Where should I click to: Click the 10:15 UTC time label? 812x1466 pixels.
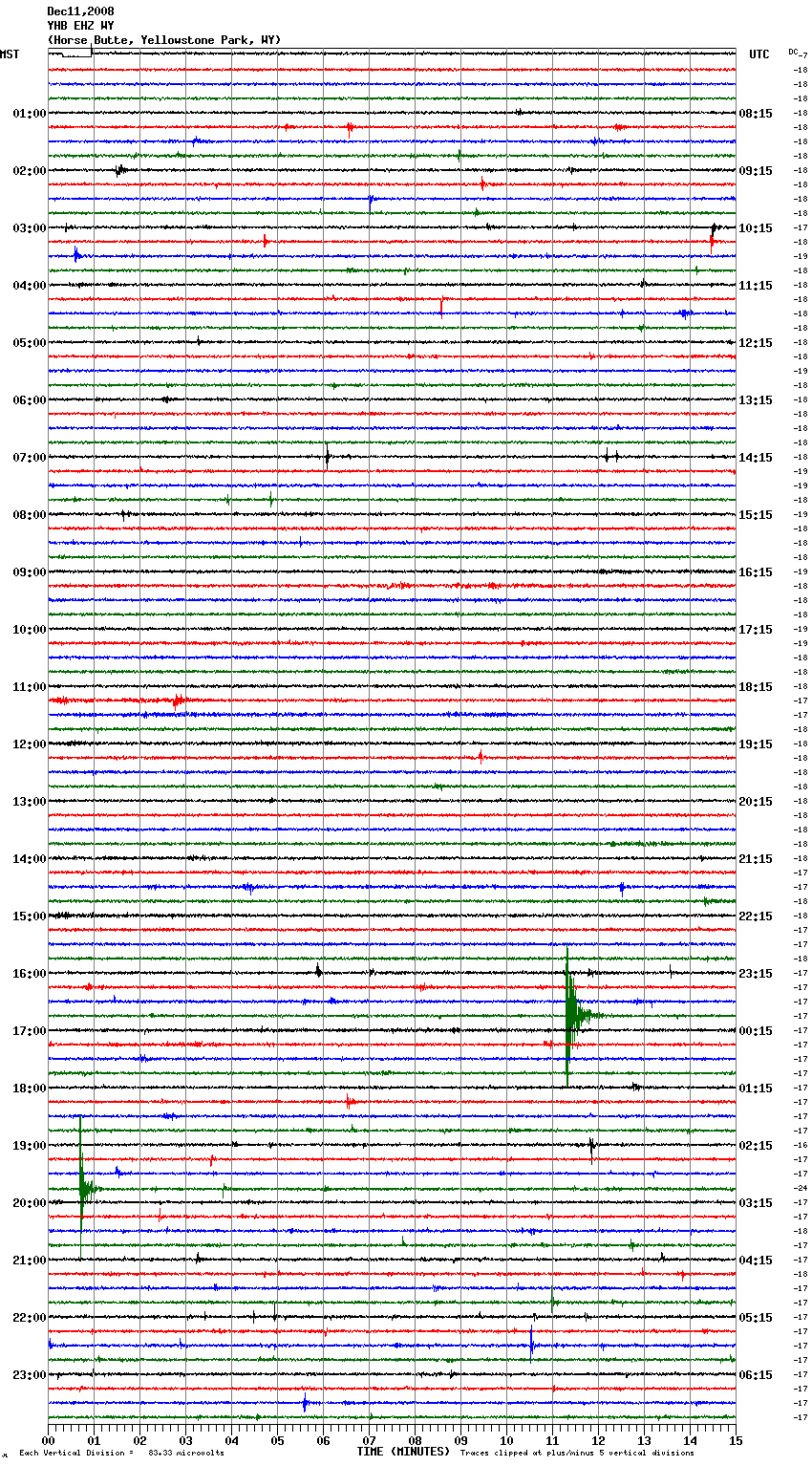coord(756,228)
